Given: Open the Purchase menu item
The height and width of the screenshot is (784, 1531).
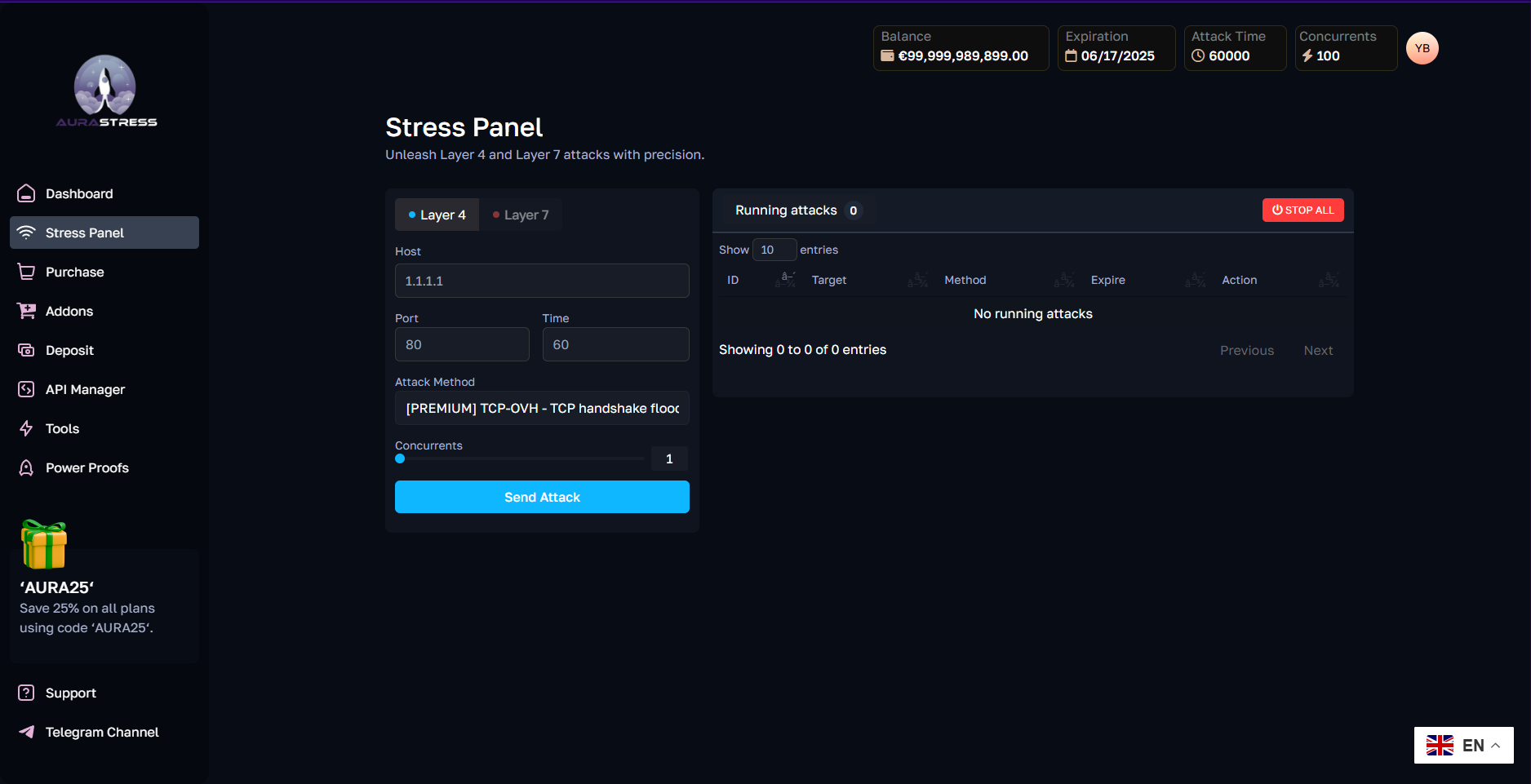Looking at the screenshot, I should (x=104, y=272).
